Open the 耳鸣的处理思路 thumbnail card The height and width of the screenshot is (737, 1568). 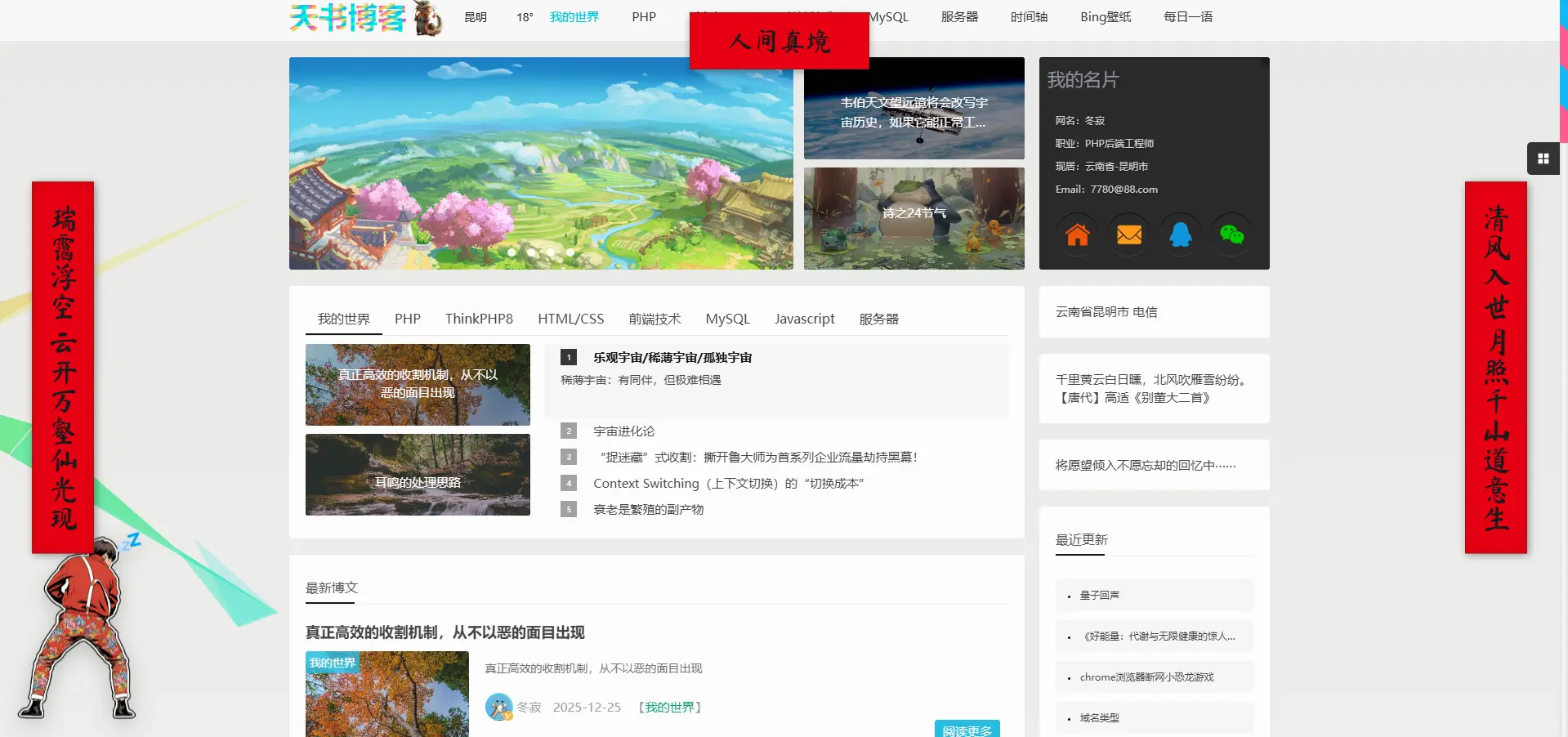pyautogui.click(x=418, y=474)
